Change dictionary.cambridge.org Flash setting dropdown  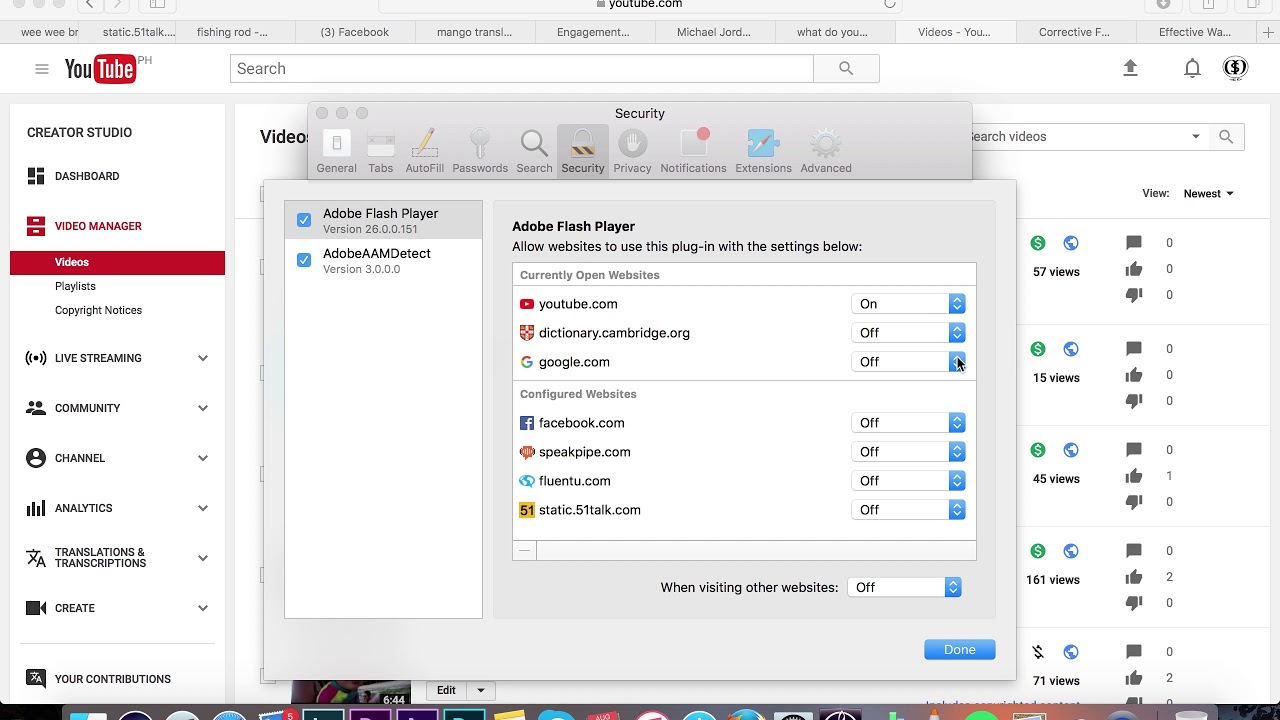pos(908,333)
